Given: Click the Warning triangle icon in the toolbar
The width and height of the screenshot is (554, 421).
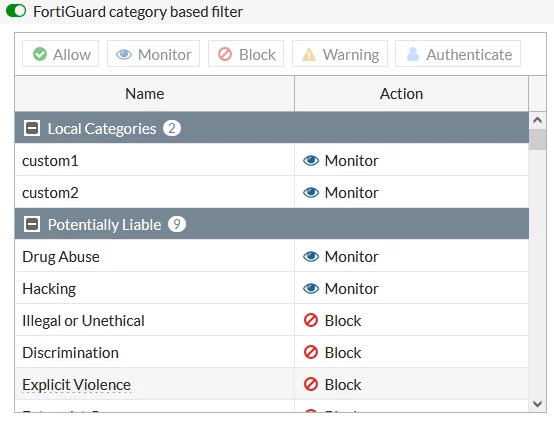Looking at the screenshot, I should coord(309,54).
